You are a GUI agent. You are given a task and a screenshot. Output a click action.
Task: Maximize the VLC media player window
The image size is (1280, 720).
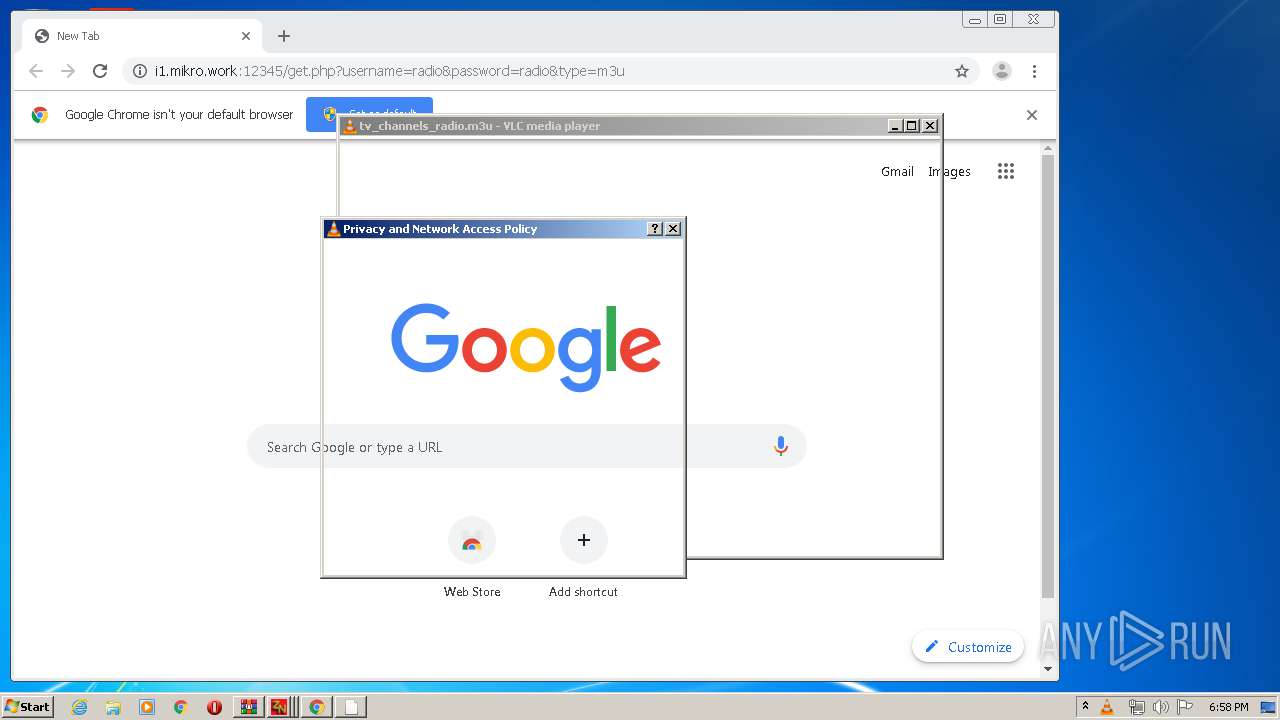click(x=911, y=126)
